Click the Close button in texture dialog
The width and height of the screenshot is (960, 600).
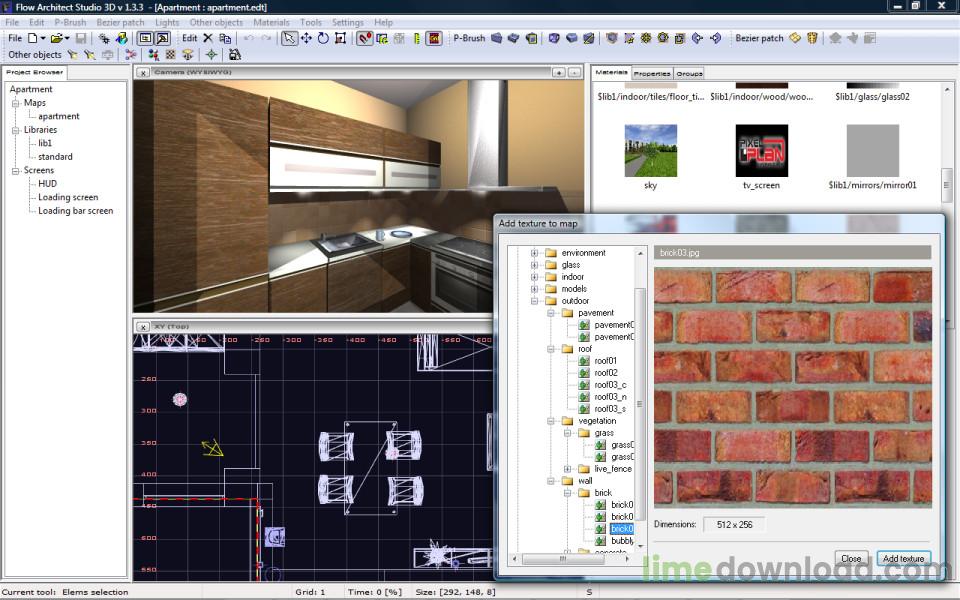point(851,558)
